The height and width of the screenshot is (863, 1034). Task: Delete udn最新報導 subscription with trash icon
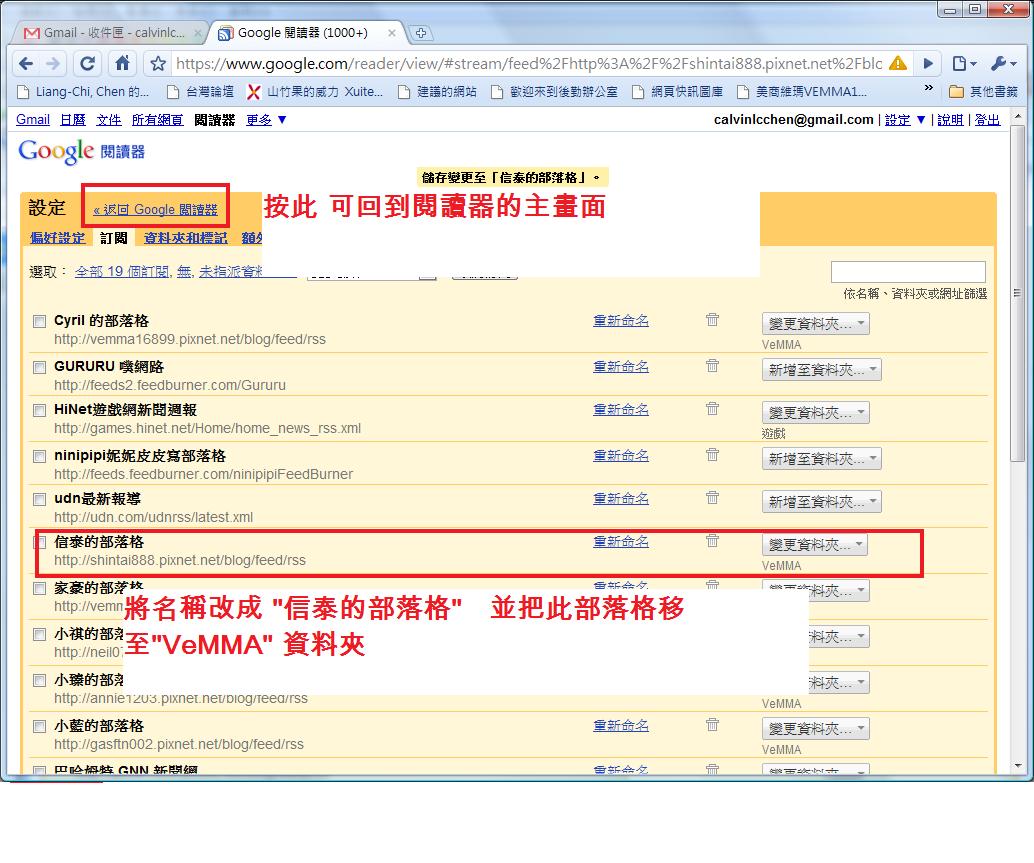click(x=712, y=498)
